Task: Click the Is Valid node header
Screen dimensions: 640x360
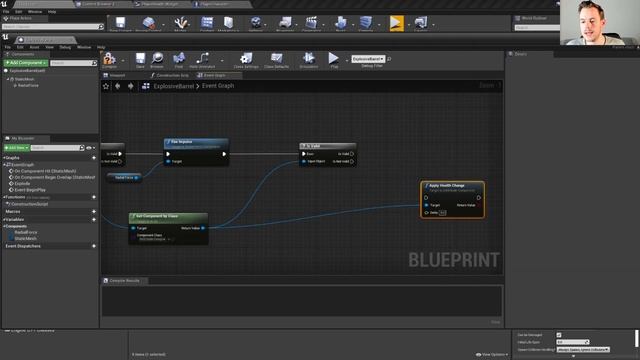Action: [x=328, y=146]
